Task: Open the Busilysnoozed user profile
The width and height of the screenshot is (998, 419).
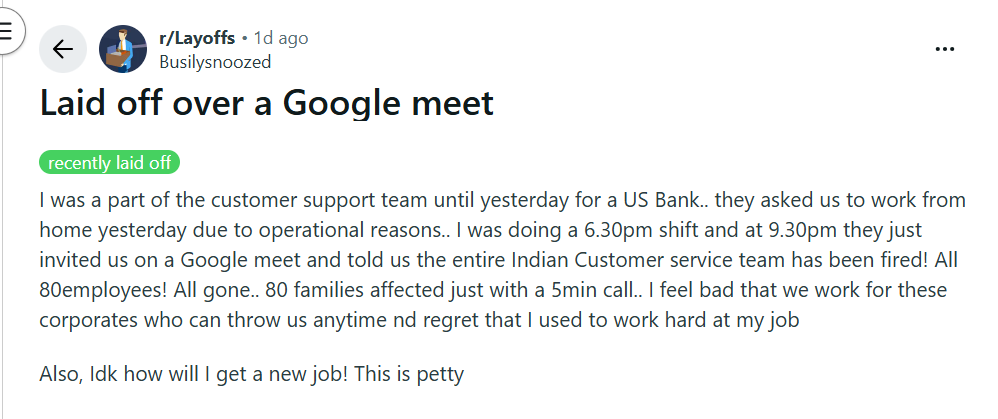Action: [x=215, y=62]
